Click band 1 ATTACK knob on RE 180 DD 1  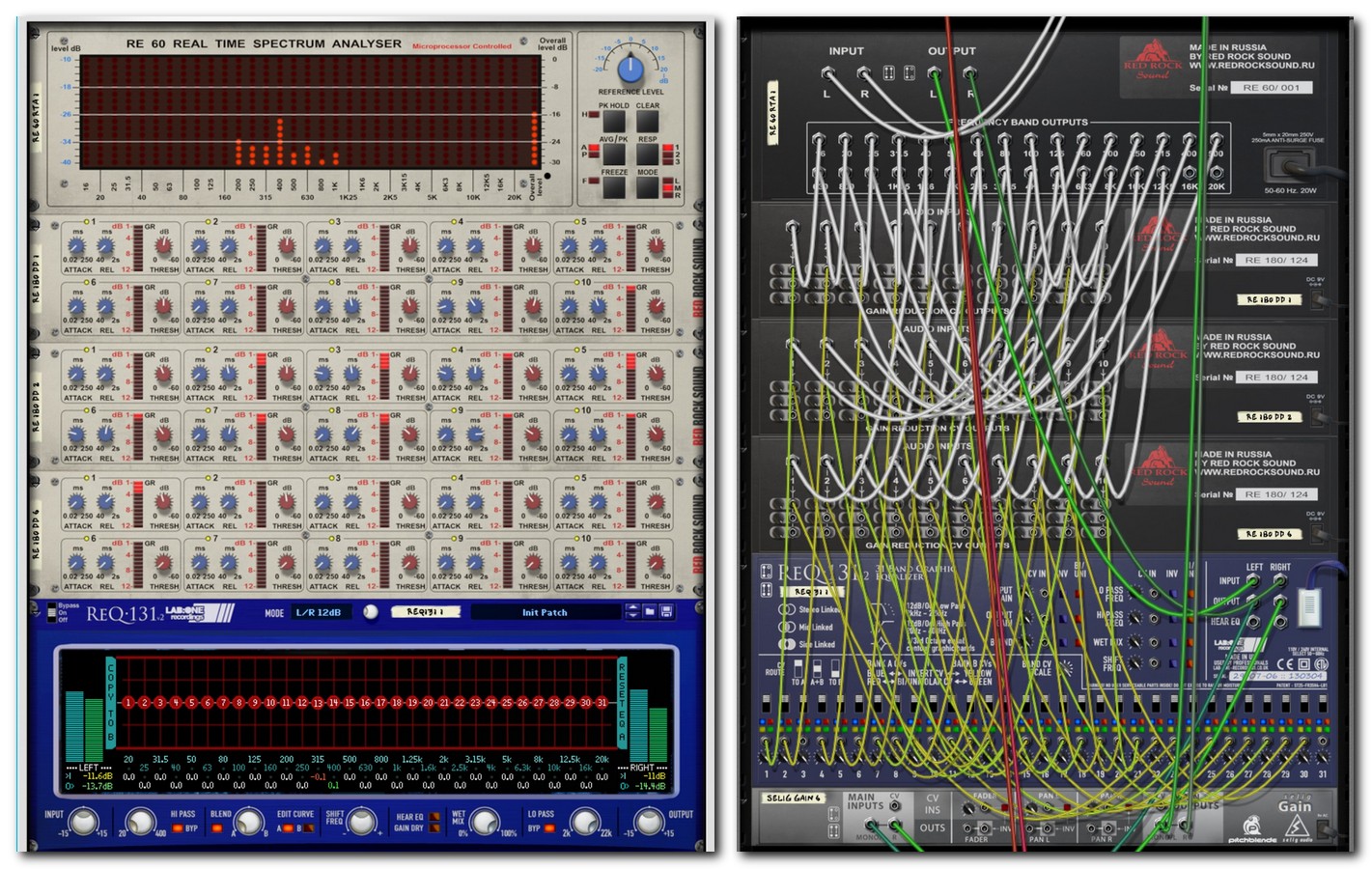(x=77, y=246)
